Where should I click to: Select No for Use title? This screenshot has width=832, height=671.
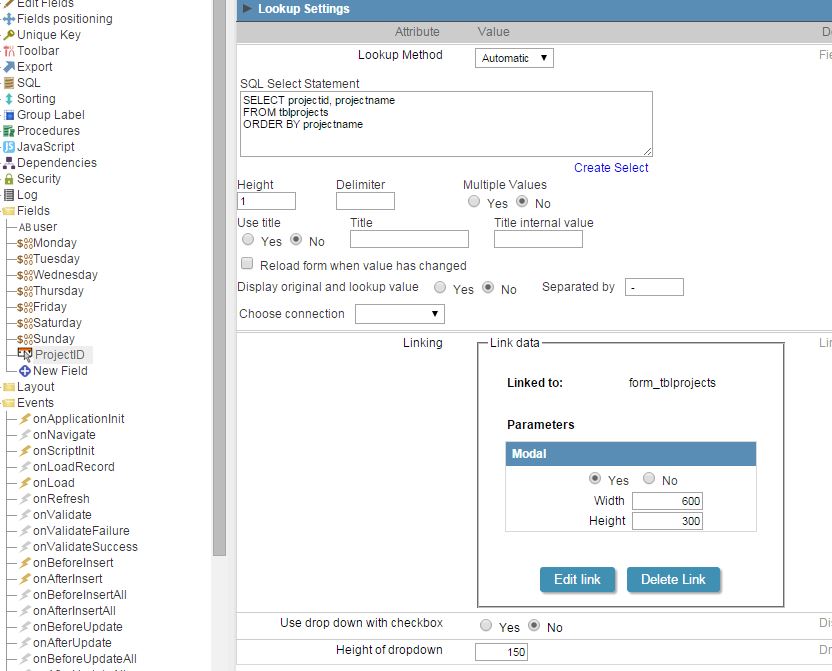pyautogui.click(x=296, y=240)
